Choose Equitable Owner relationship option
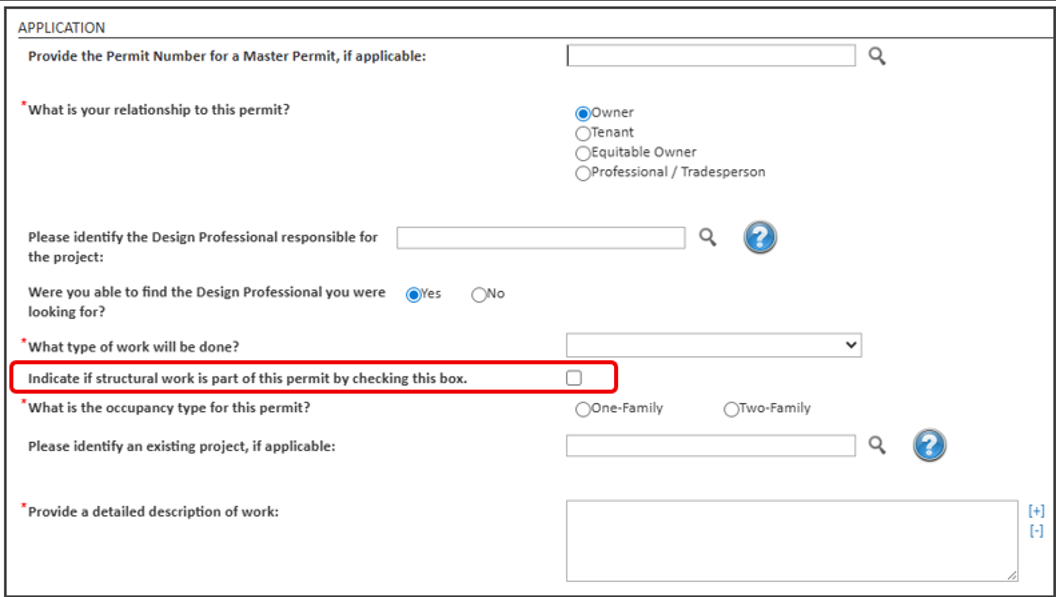Screen dimensions: 1056x597 (x=583, y=153)
